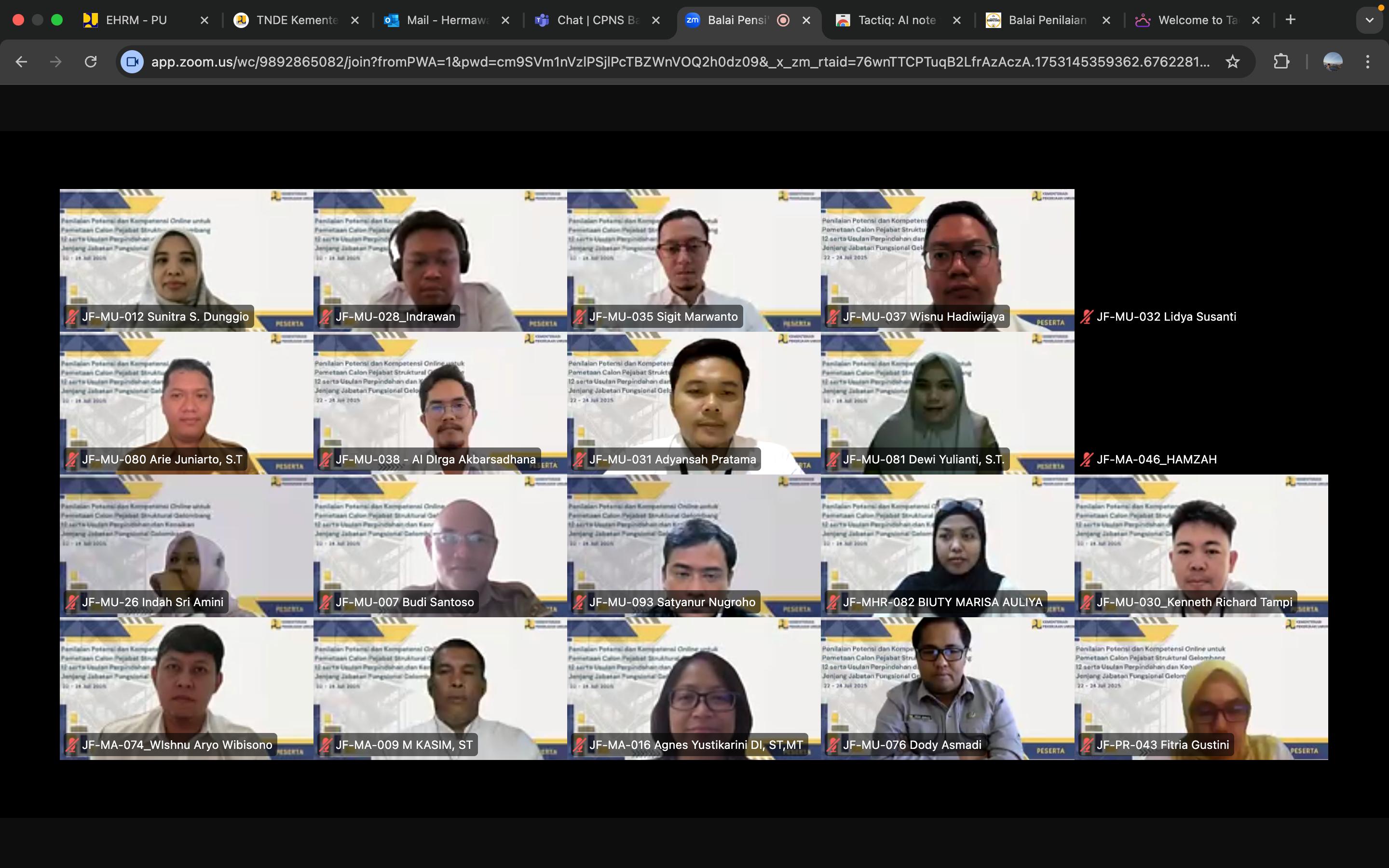Close the Welcome to Tactiq tab

(x=1256, y=20)
